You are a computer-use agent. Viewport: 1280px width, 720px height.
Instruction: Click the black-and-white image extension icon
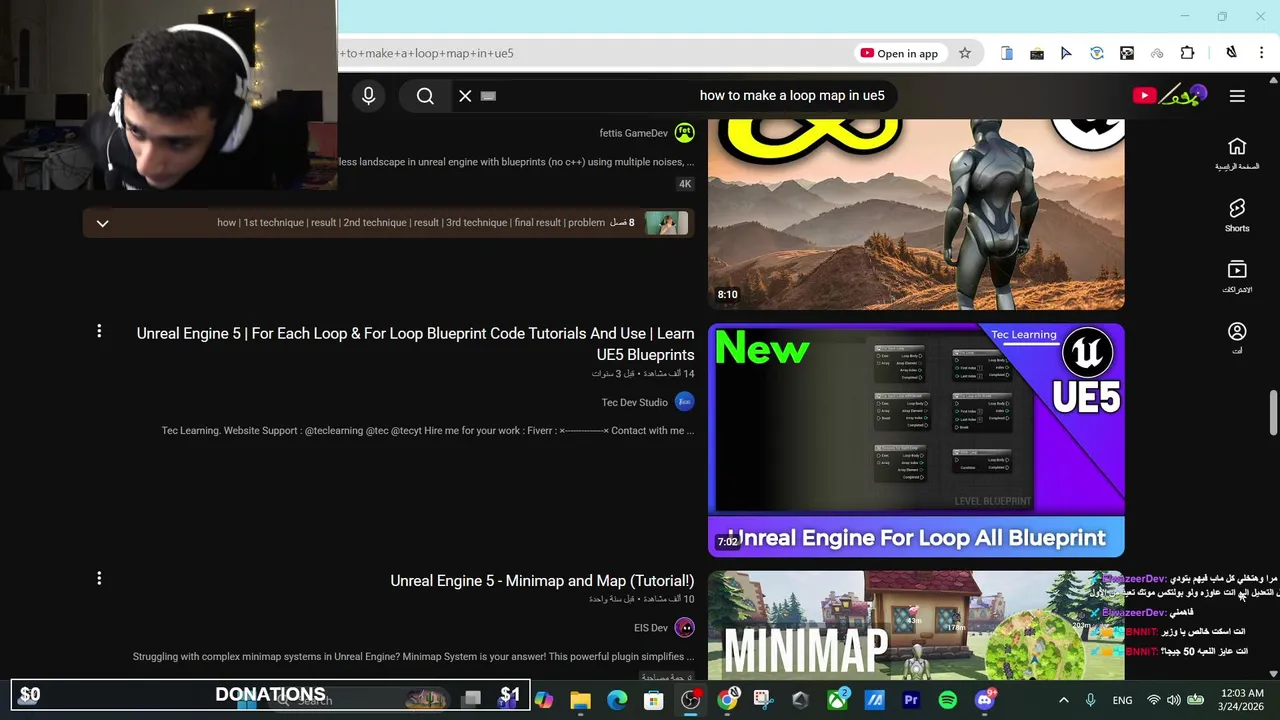tap(1127, 53)
